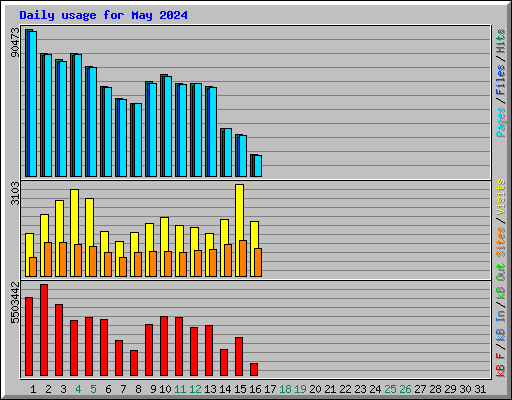Click the 3103 visits axis value
The height and width of the screenshot is (400, 512).
pyautogui.click(x=15, y=194)
